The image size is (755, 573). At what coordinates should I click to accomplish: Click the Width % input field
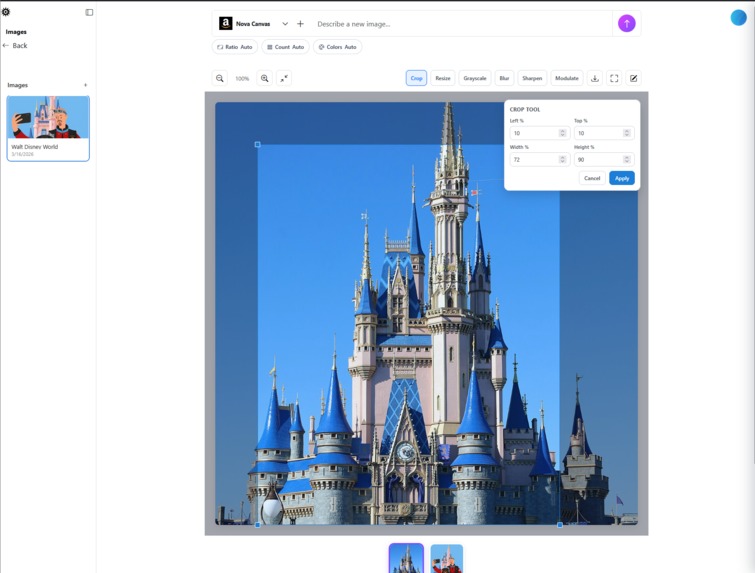click(540, 159)
